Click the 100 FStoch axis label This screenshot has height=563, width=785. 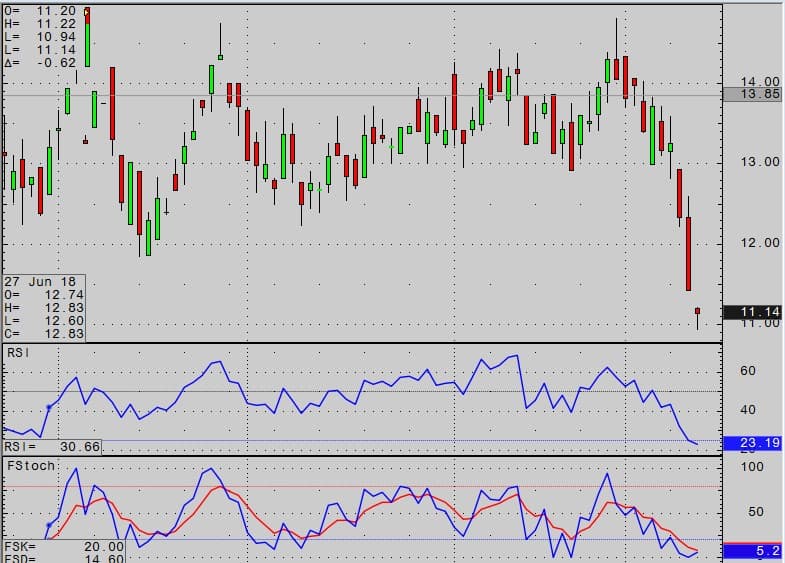(x=752, y=467)
